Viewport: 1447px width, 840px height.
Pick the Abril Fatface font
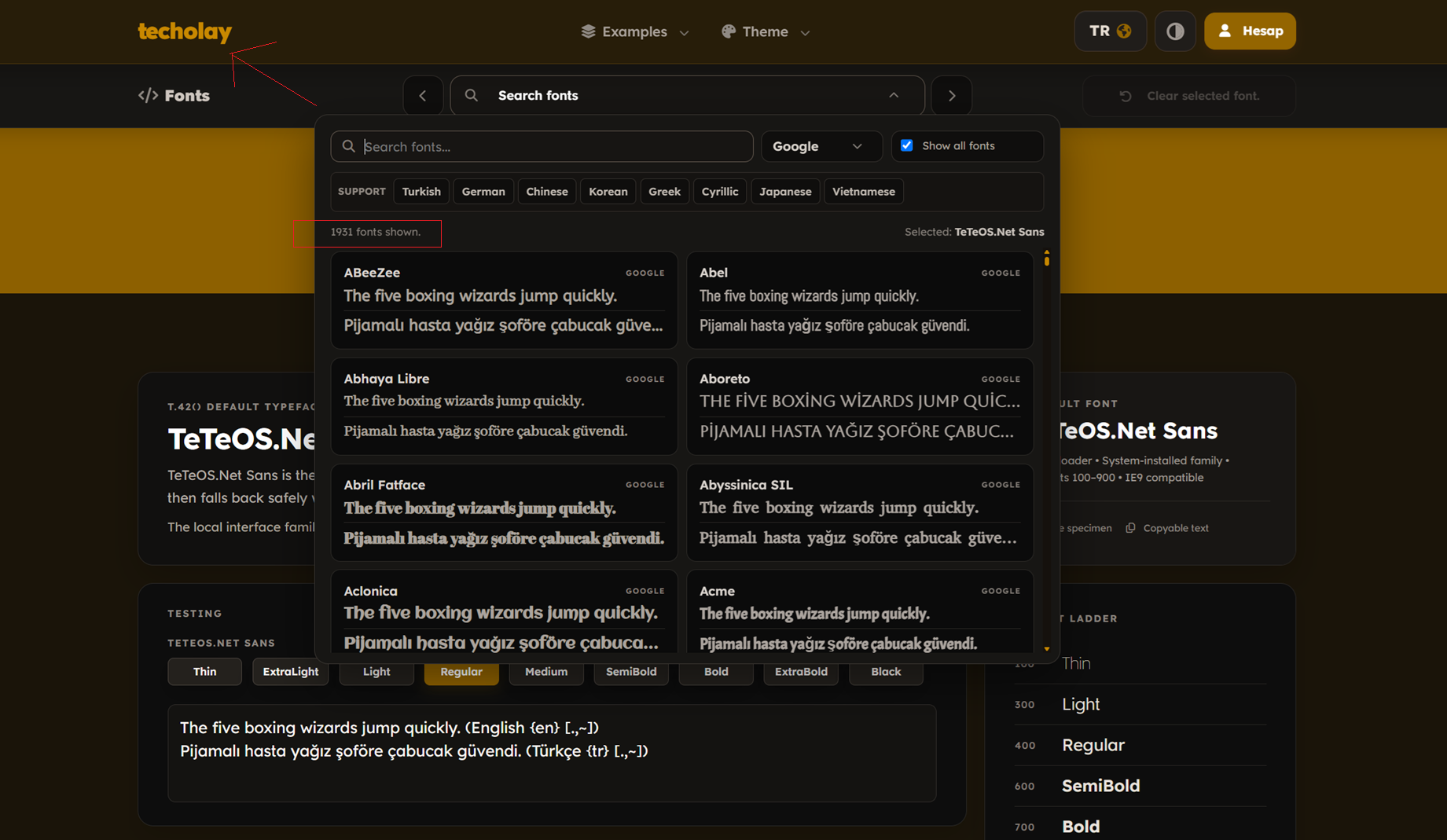point(504,512)
